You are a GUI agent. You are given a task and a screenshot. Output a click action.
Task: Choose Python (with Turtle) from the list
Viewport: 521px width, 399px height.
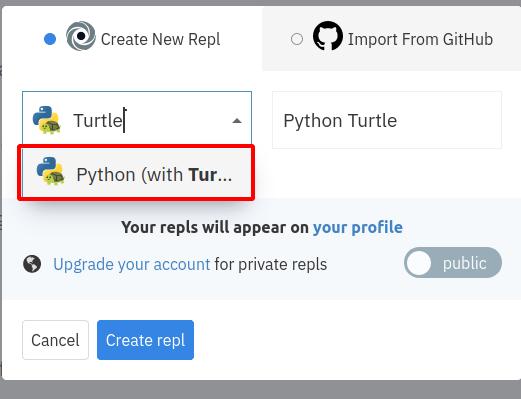click(136, 173)
